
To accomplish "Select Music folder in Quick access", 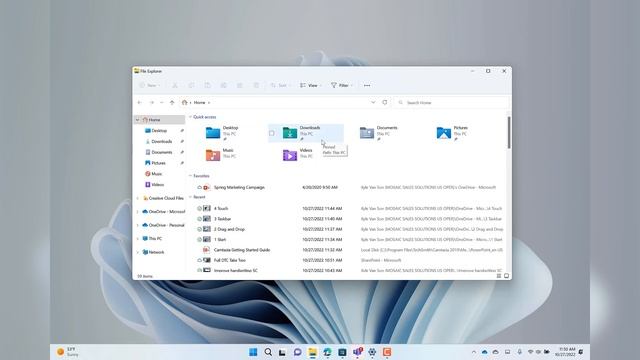I will tap(221, 155).
